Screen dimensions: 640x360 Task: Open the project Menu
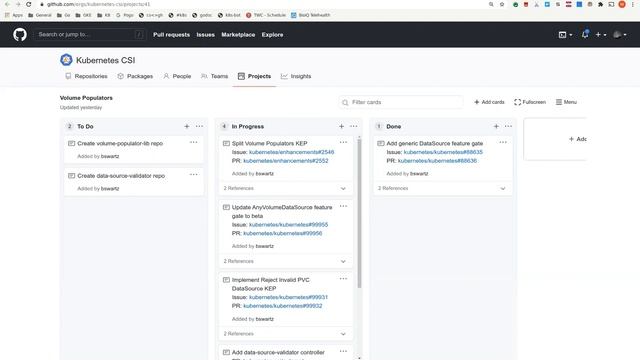(566, 102)
